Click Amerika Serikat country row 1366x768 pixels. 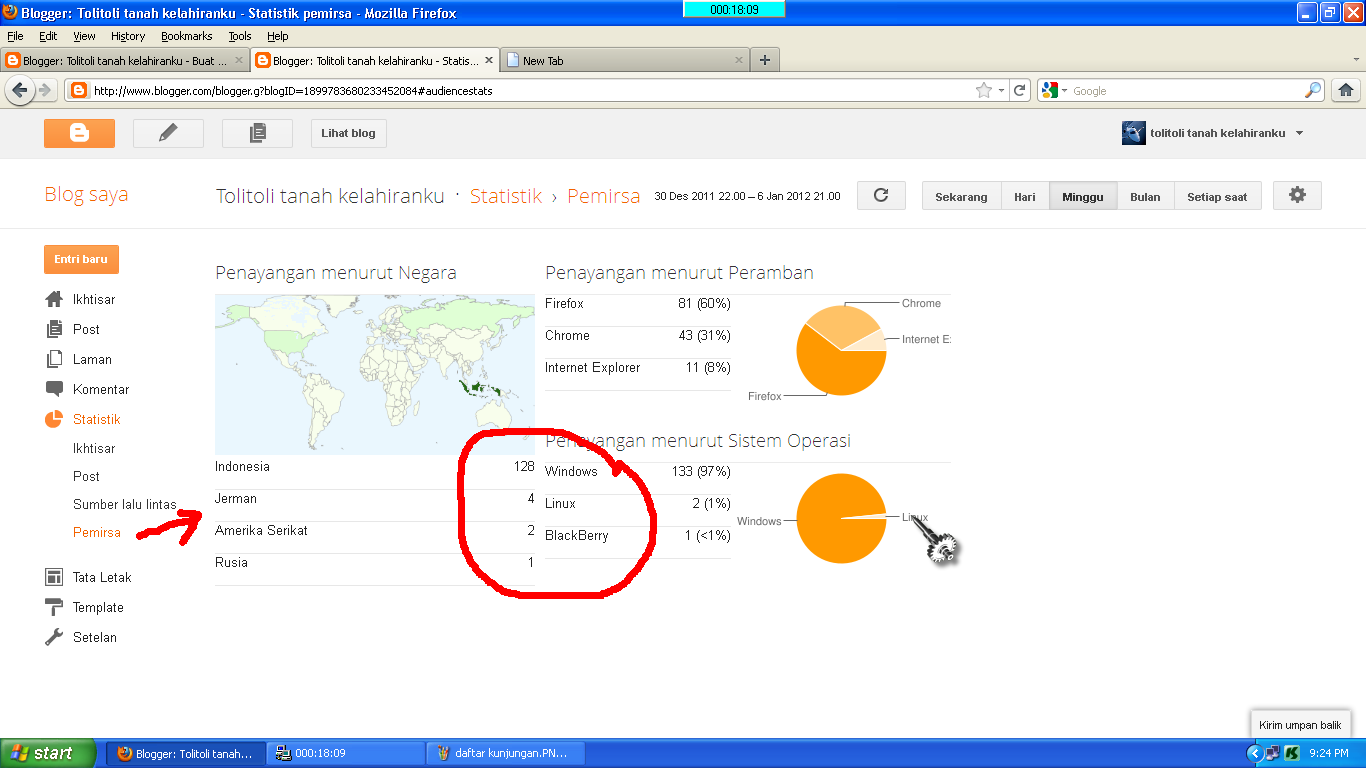(375, 531)
